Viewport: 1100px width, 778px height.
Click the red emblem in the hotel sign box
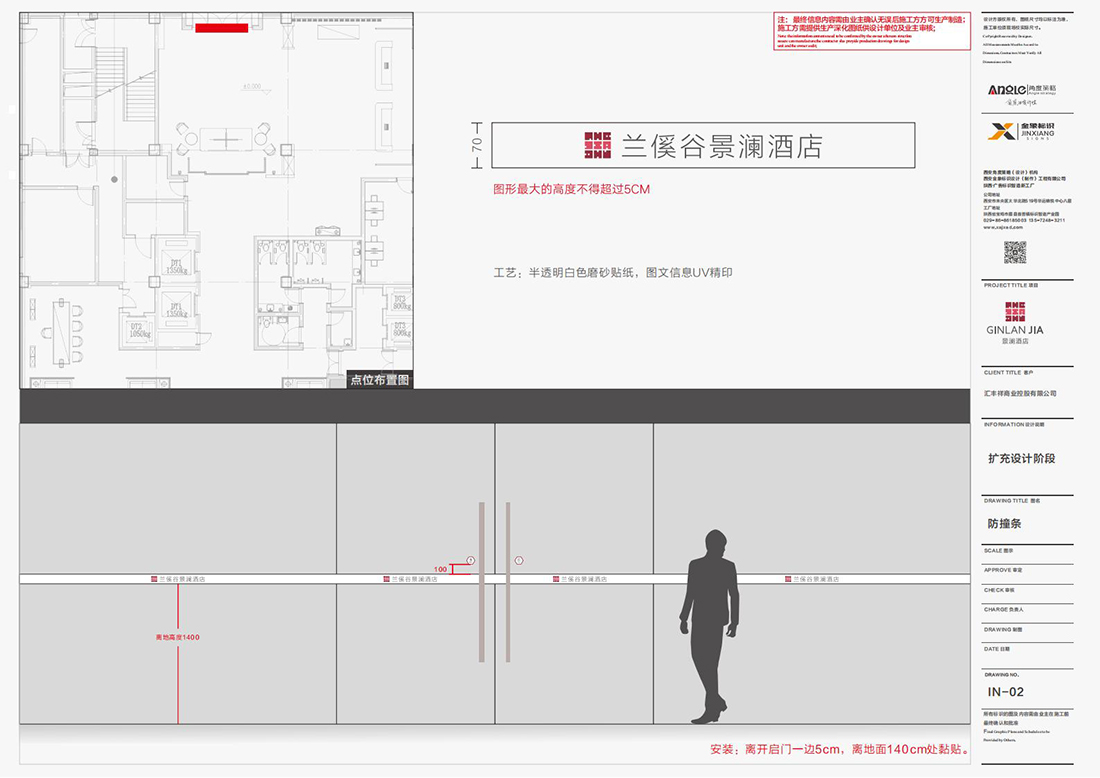click(597, 145)
